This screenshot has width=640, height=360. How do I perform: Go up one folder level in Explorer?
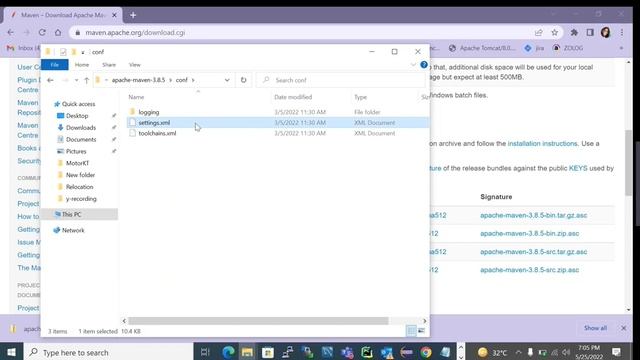pos(86,80)
